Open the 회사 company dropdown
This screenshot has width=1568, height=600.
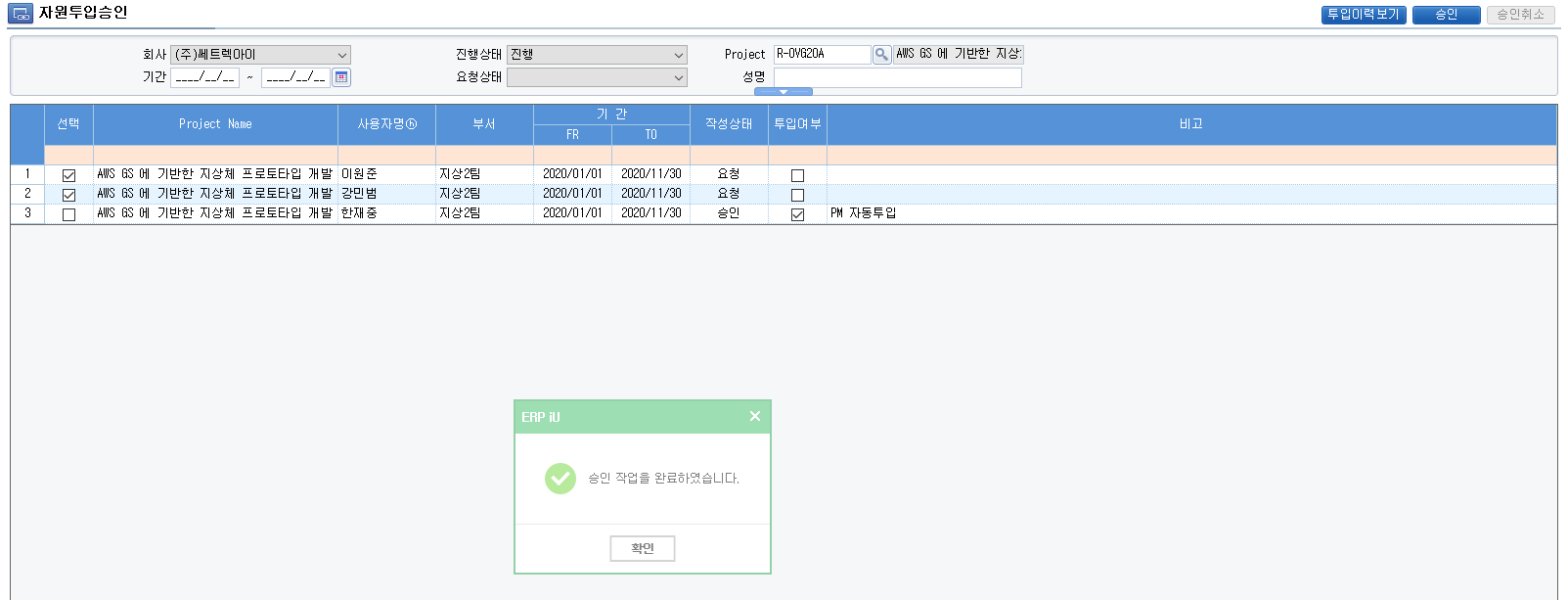coord(260,55)
